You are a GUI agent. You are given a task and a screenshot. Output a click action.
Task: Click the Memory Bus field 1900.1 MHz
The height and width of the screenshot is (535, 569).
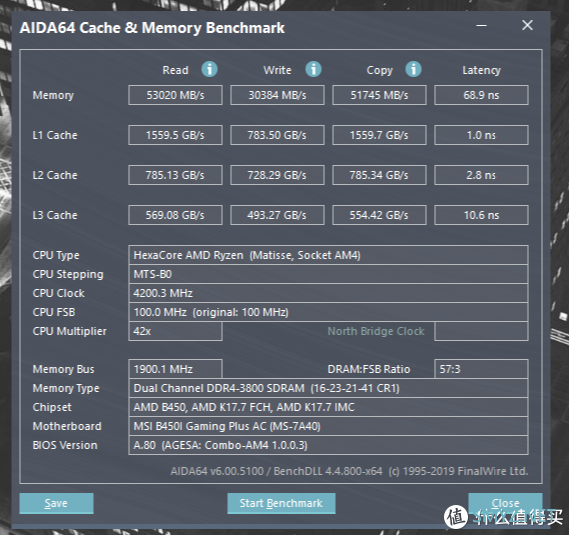tap(175, 369)
